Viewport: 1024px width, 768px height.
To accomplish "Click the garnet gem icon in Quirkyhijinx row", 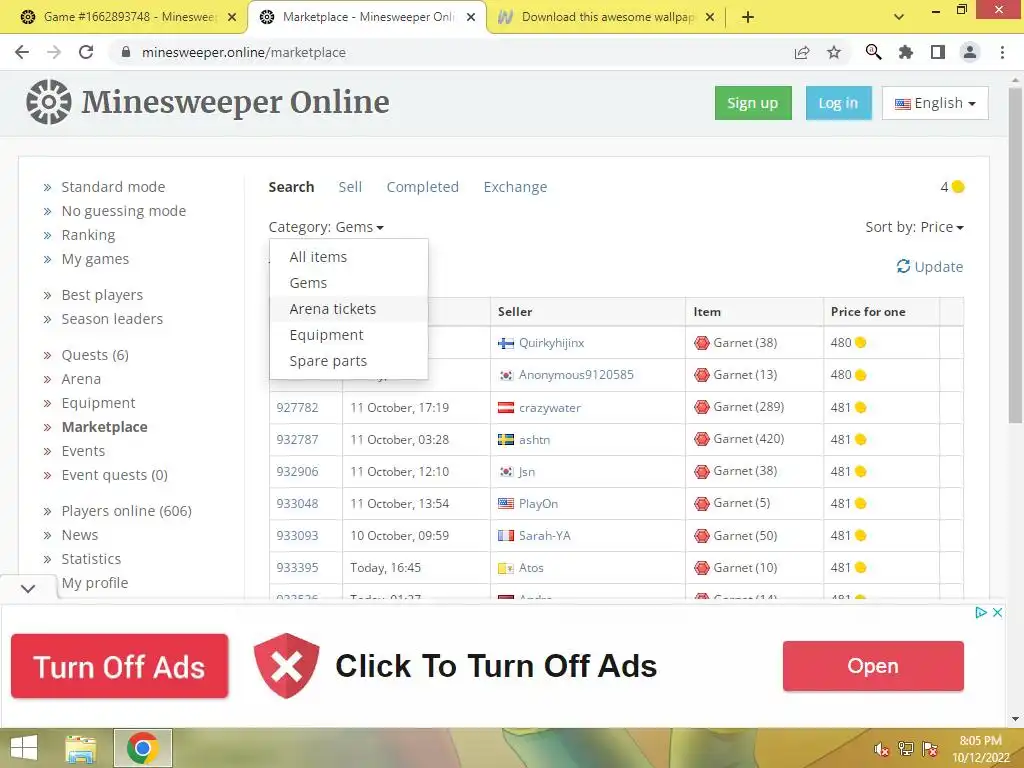I will [x=701, y=342].
